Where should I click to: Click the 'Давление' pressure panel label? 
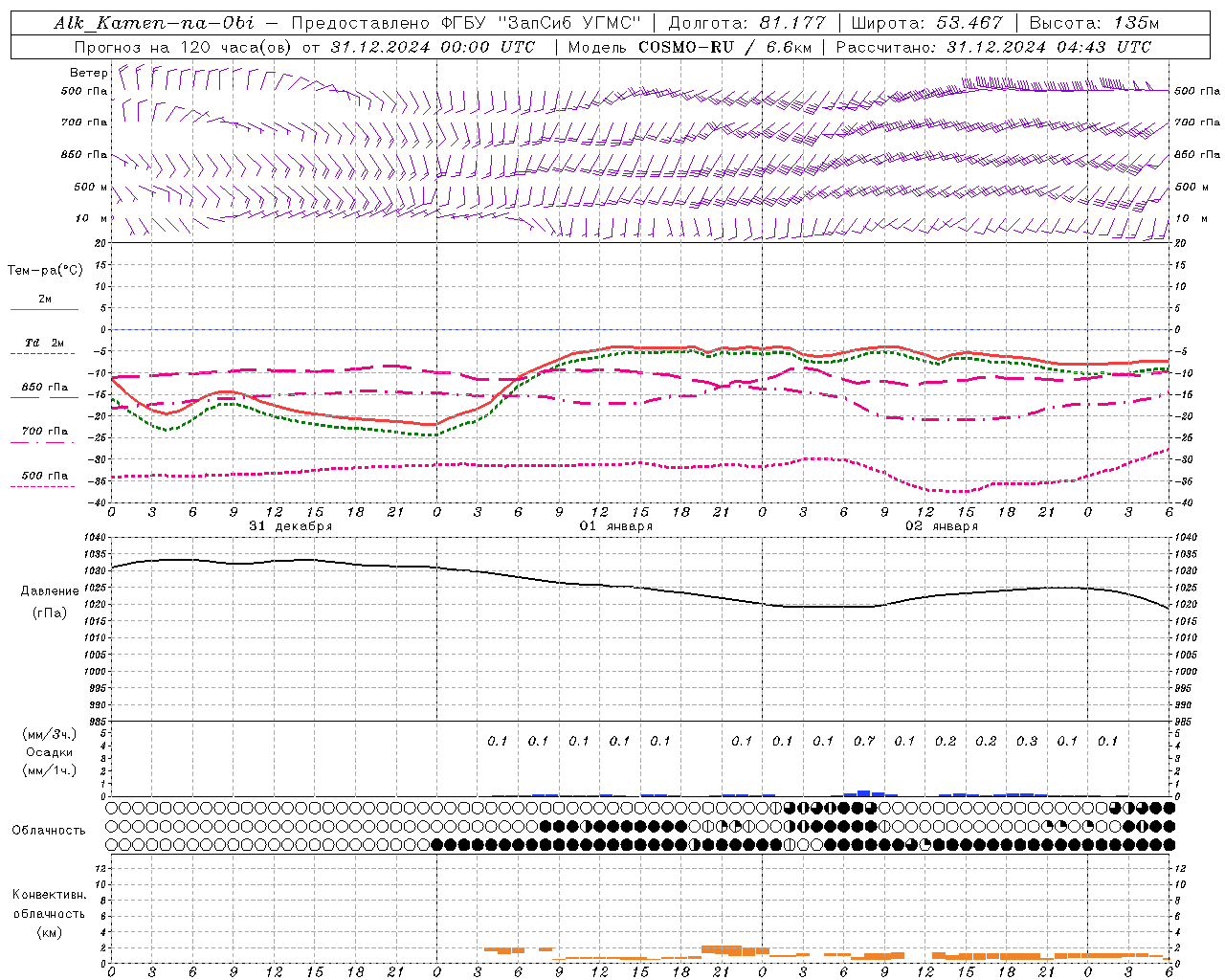[x=50, y=591]
